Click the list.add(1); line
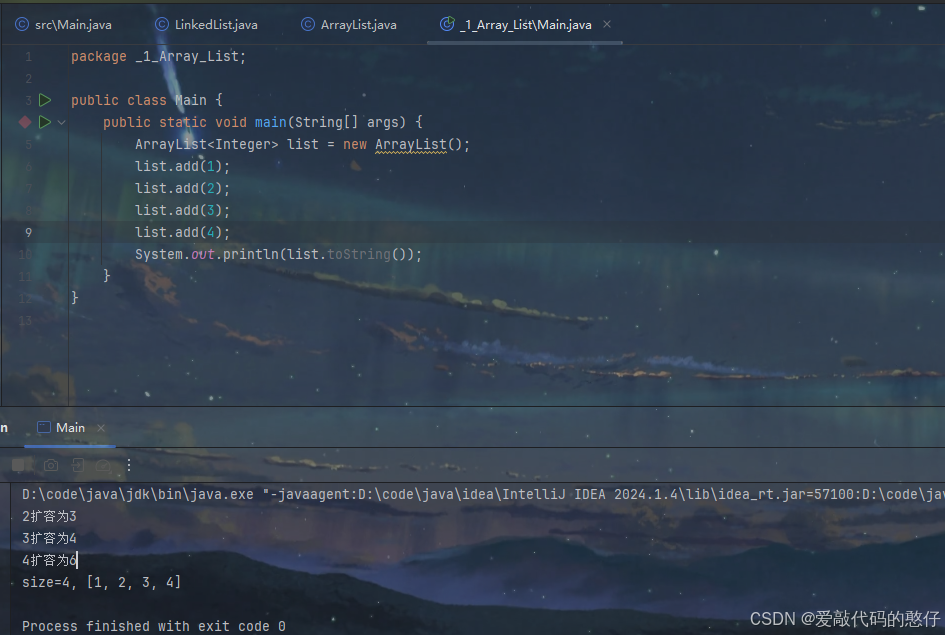 (x=182, y=166)
